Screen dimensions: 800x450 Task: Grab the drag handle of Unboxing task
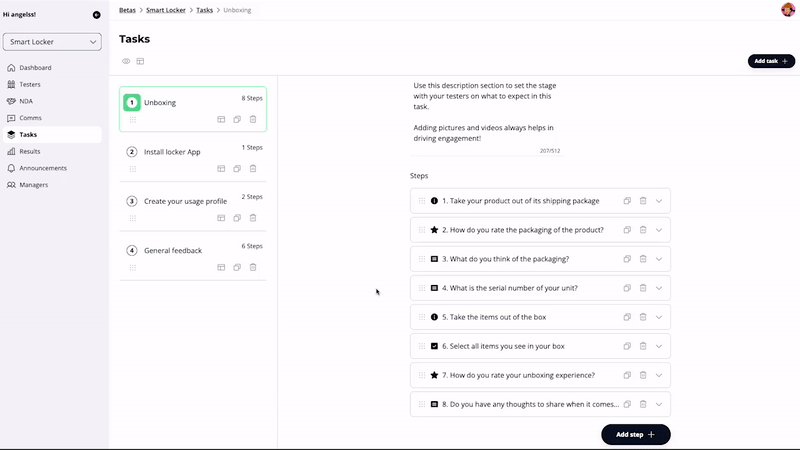133,119
